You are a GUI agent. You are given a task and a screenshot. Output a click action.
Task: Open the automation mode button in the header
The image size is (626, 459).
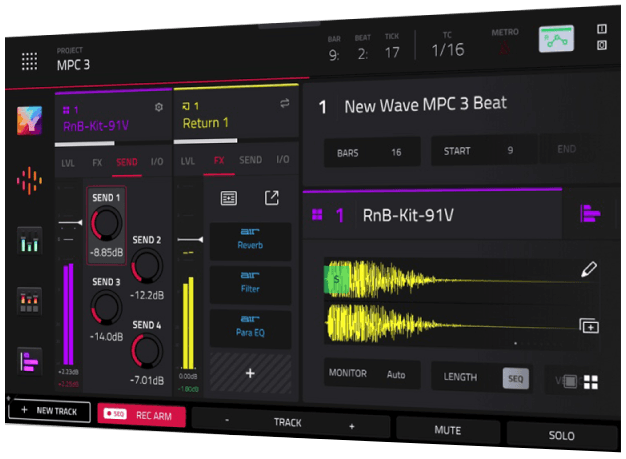(556, 39)
